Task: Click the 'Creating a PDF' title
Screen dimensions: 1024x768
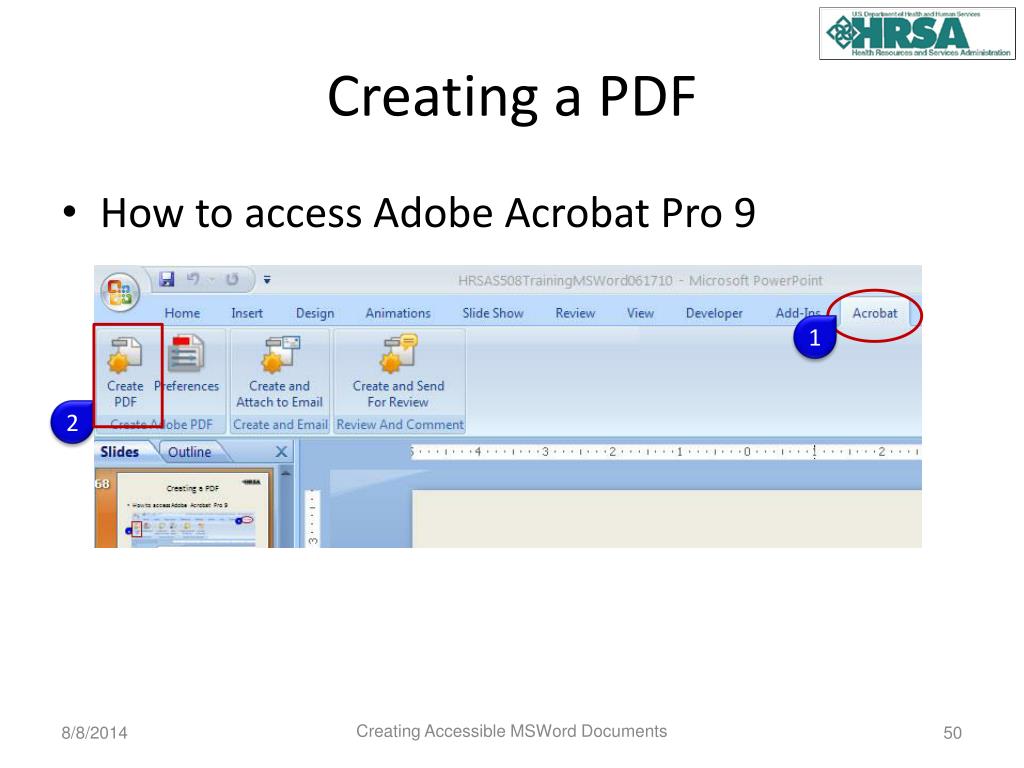Action: click(511, 97)
